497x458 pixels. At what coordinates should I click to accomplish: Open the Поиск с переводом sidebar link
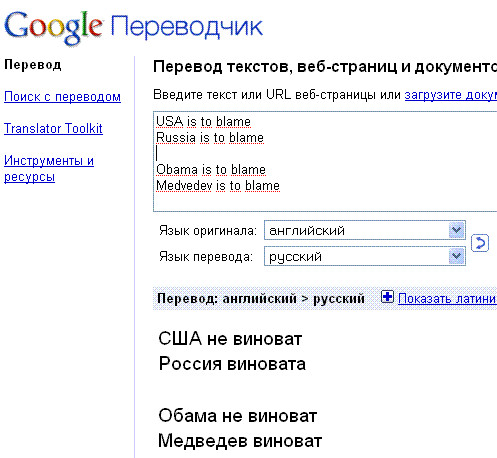[x=62, y=97]
